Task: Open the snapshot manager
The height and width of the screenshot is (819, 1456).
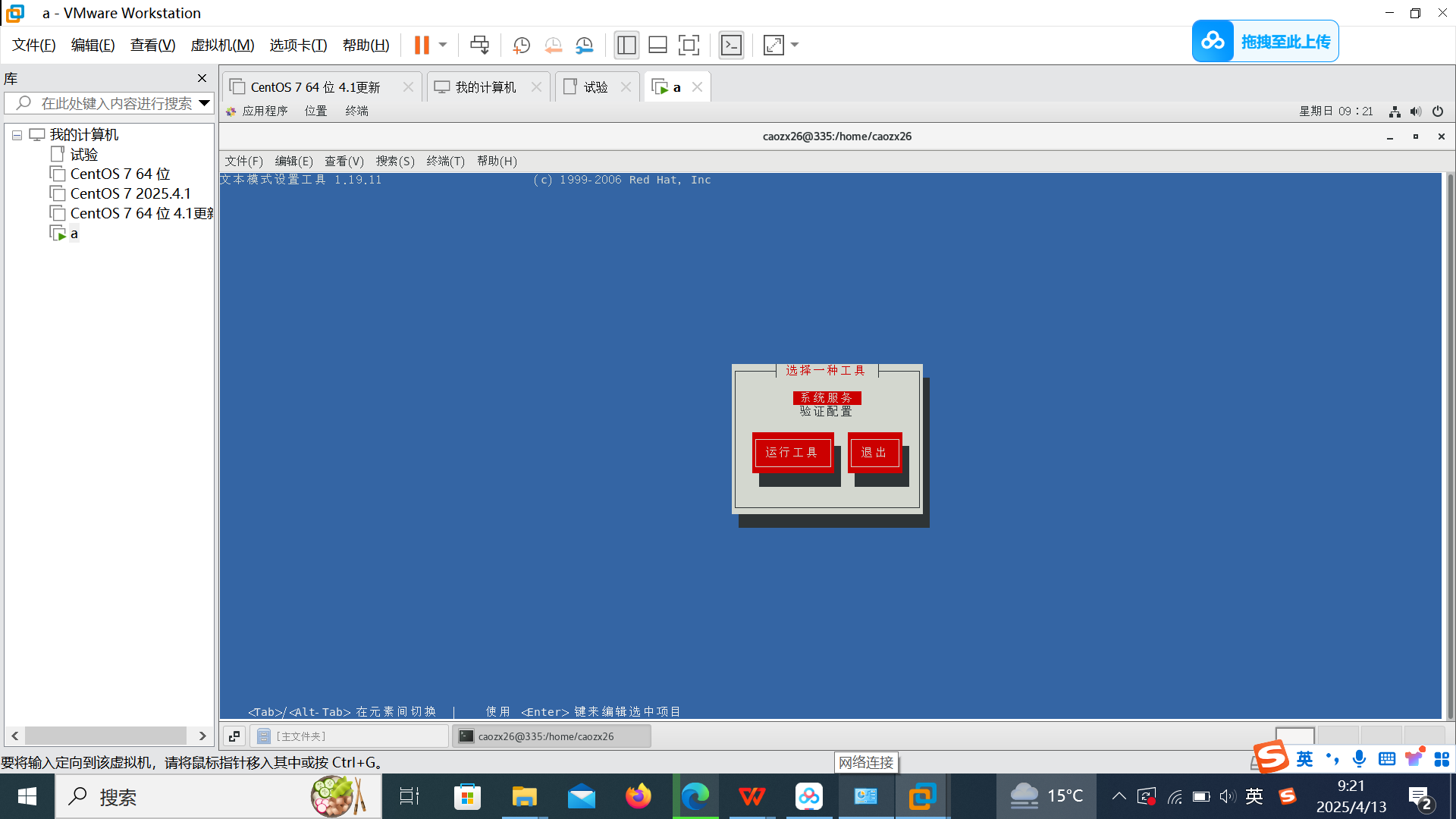Action: click(x=584, y=45)
